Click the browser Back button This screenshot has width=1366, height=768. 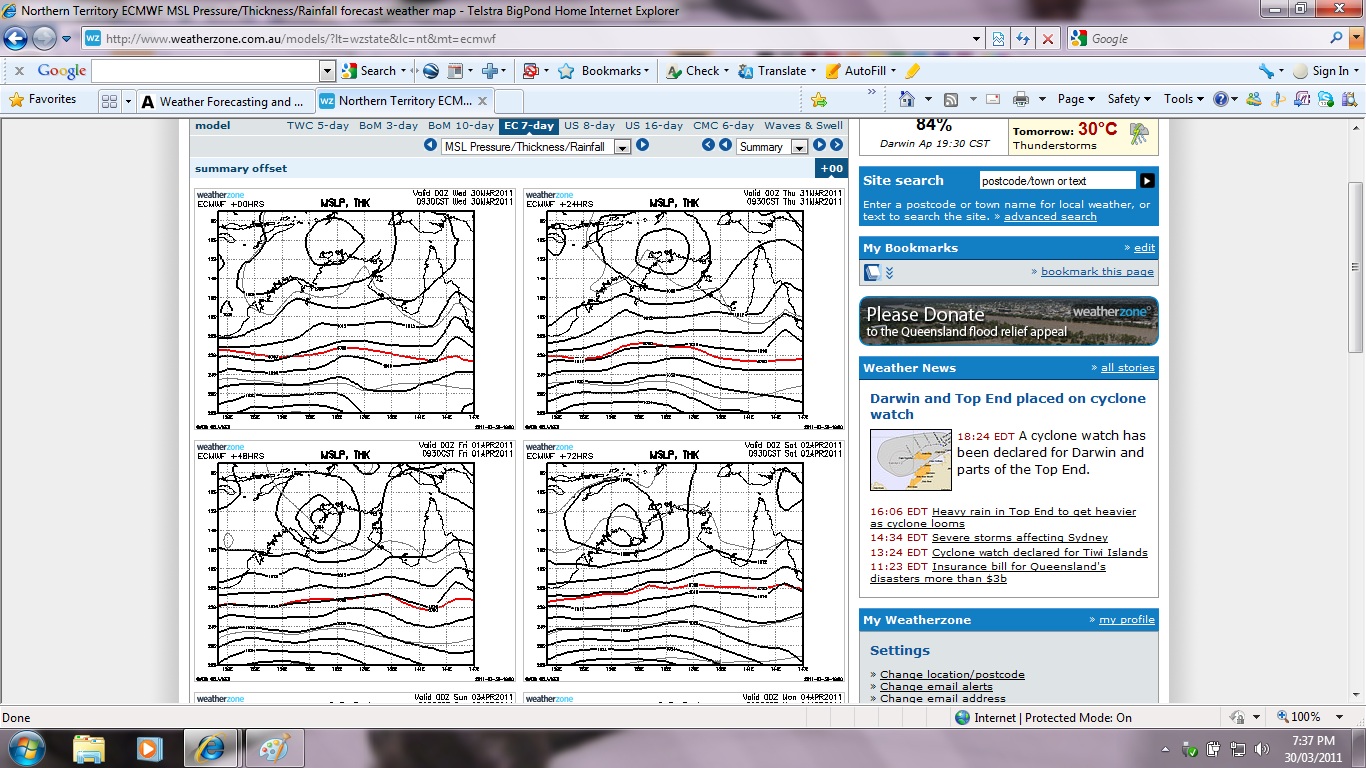(16, 38)
